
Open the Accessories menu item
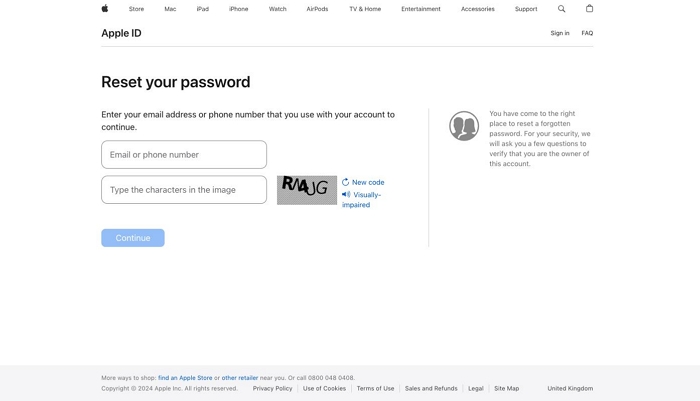(478, 9)
